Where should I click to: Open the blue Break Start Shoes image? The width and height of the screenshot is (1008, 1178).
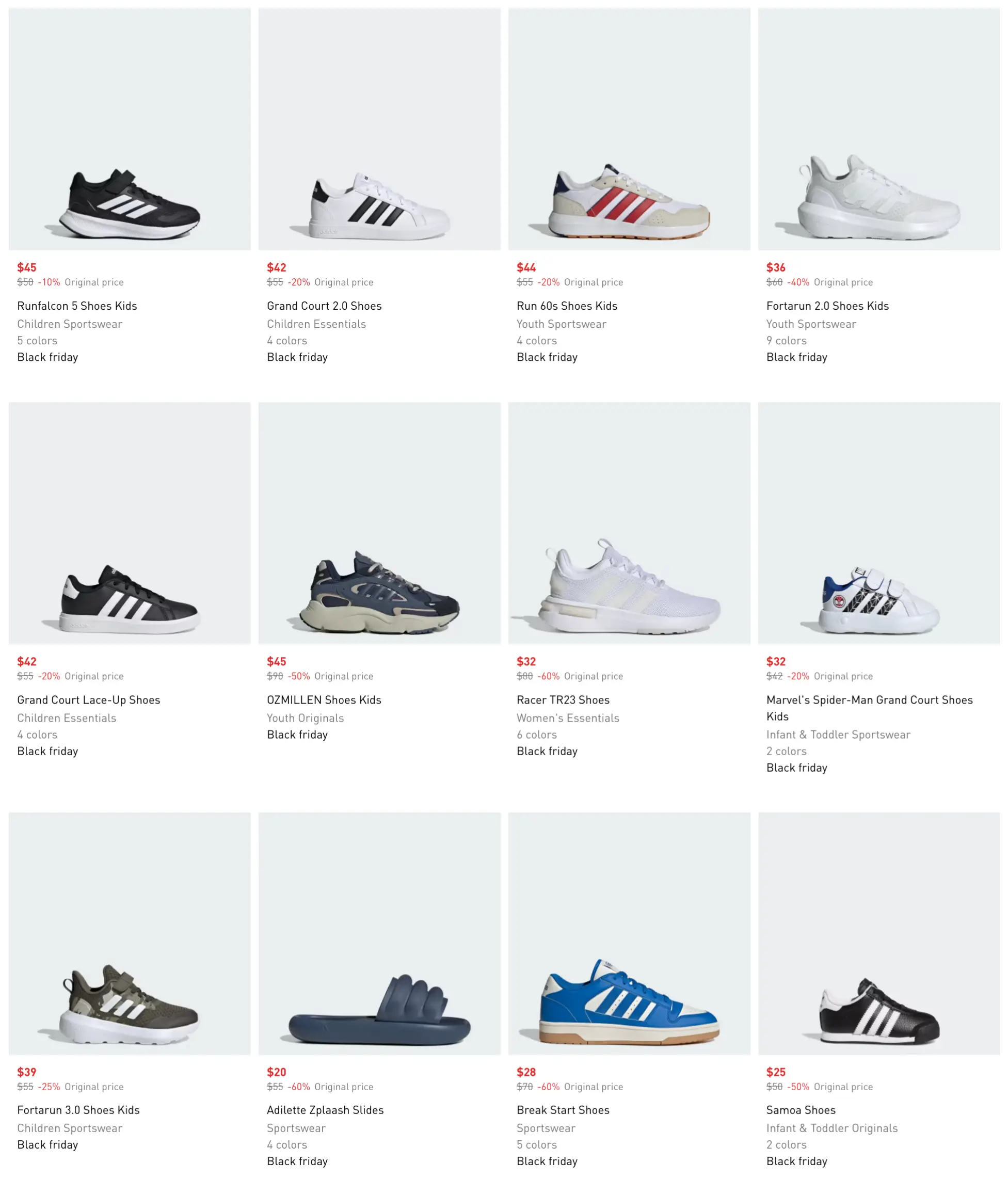629,933
